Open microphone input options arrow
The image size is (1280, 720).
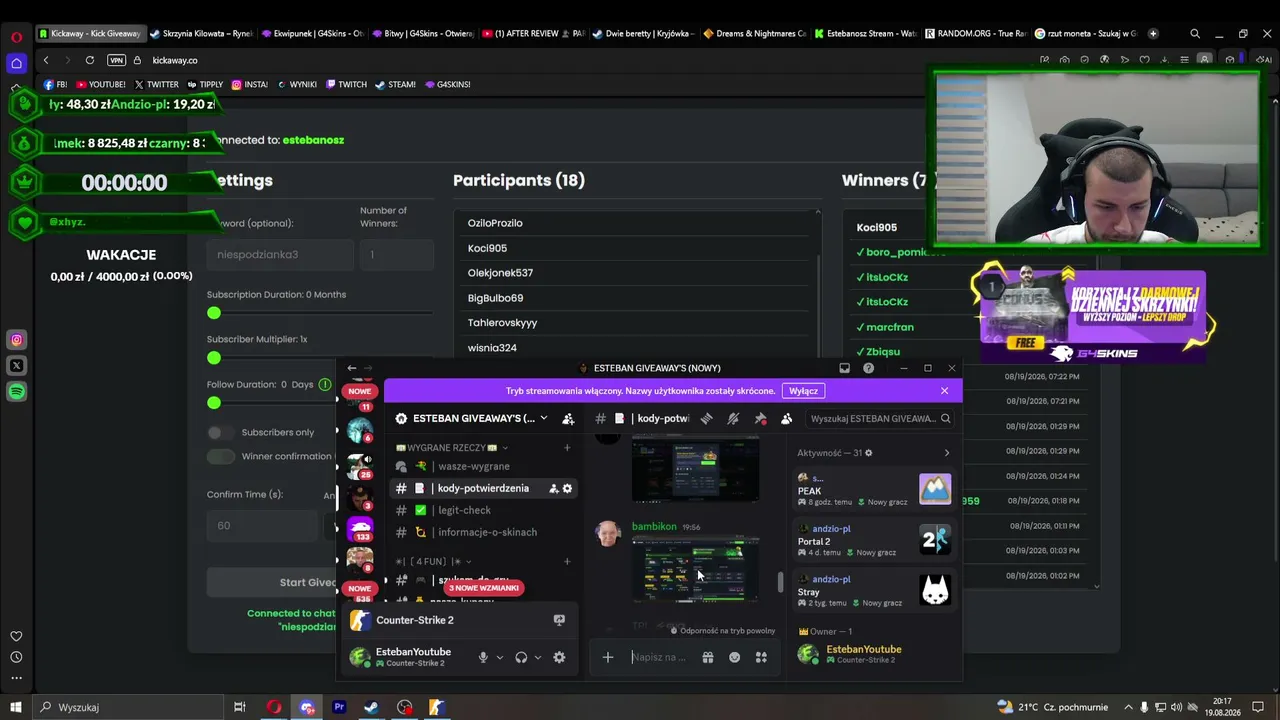point(499,657)
